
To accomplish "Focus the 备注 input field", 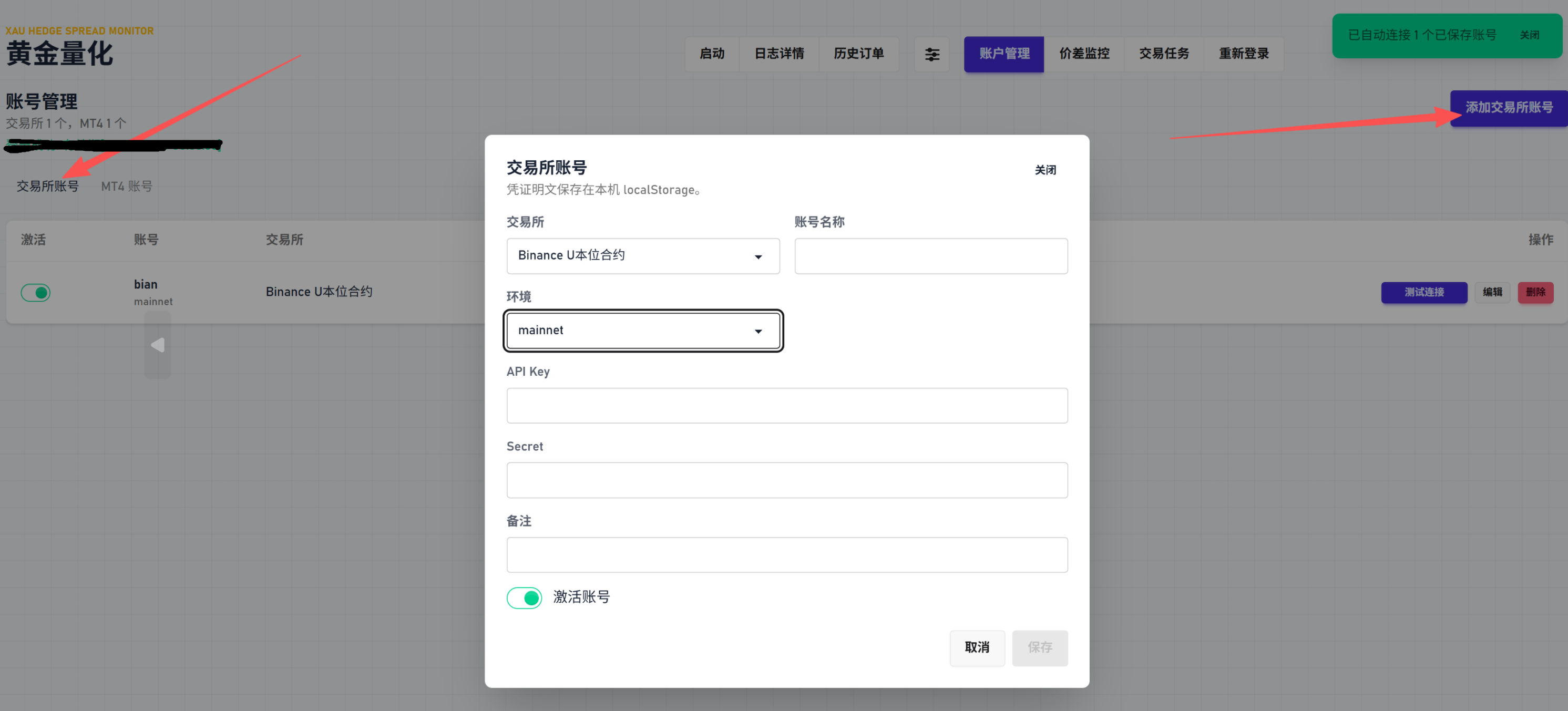I will pyautogui.click(x=786, y=554).
